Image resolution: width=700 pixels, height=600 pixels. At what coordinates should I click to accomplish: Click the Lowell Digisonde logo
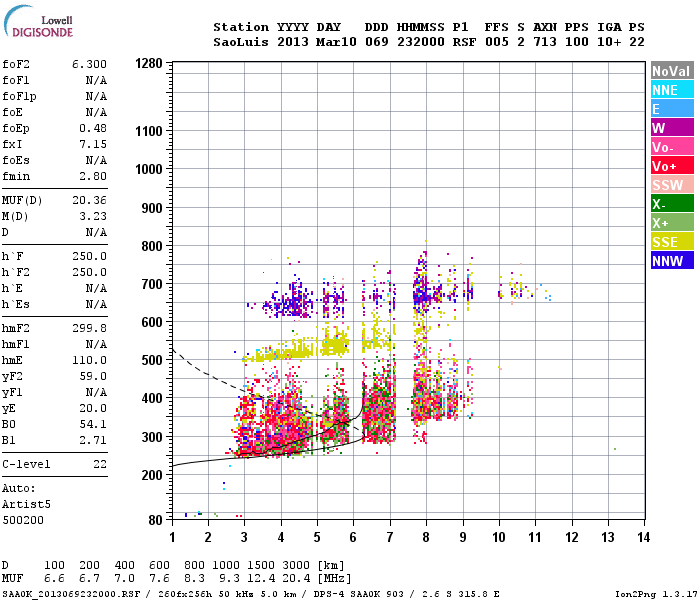click(38, 21)
